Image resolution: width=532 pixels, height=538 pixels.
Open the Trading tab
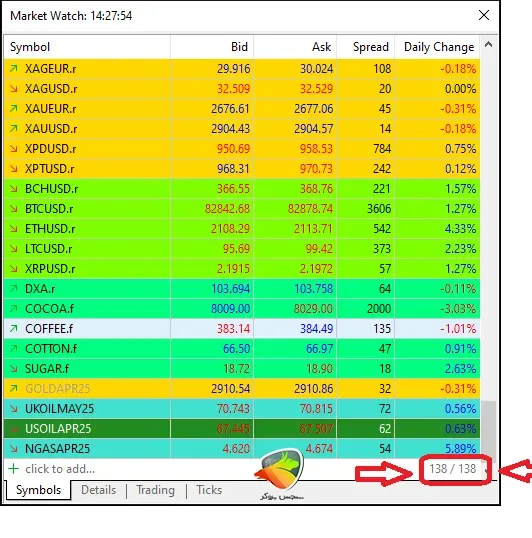[x=155, y=490]
